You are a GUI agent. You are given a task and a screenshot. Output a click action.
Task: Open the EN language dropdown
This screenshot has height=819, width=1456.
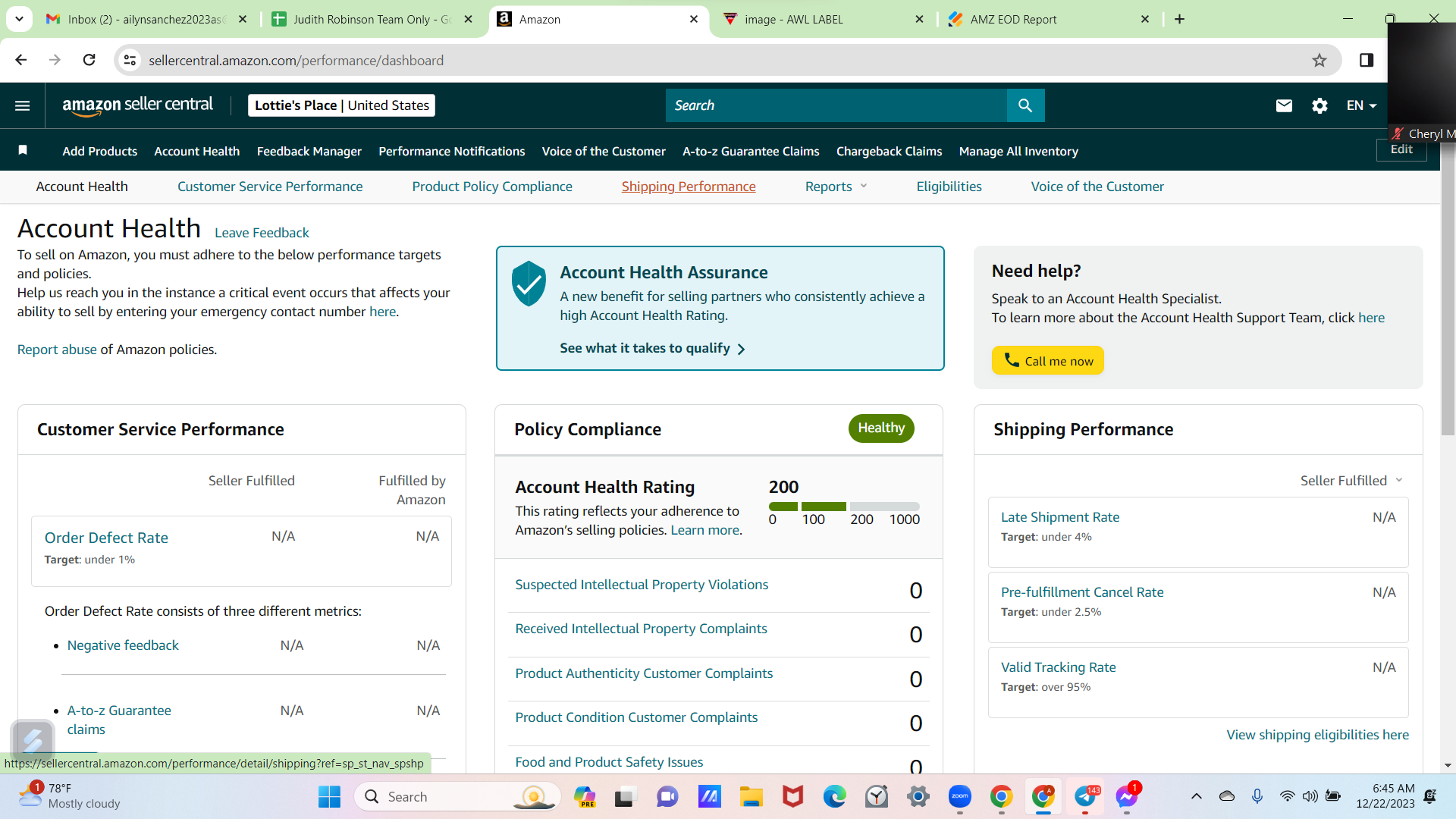coord(1361,105)
